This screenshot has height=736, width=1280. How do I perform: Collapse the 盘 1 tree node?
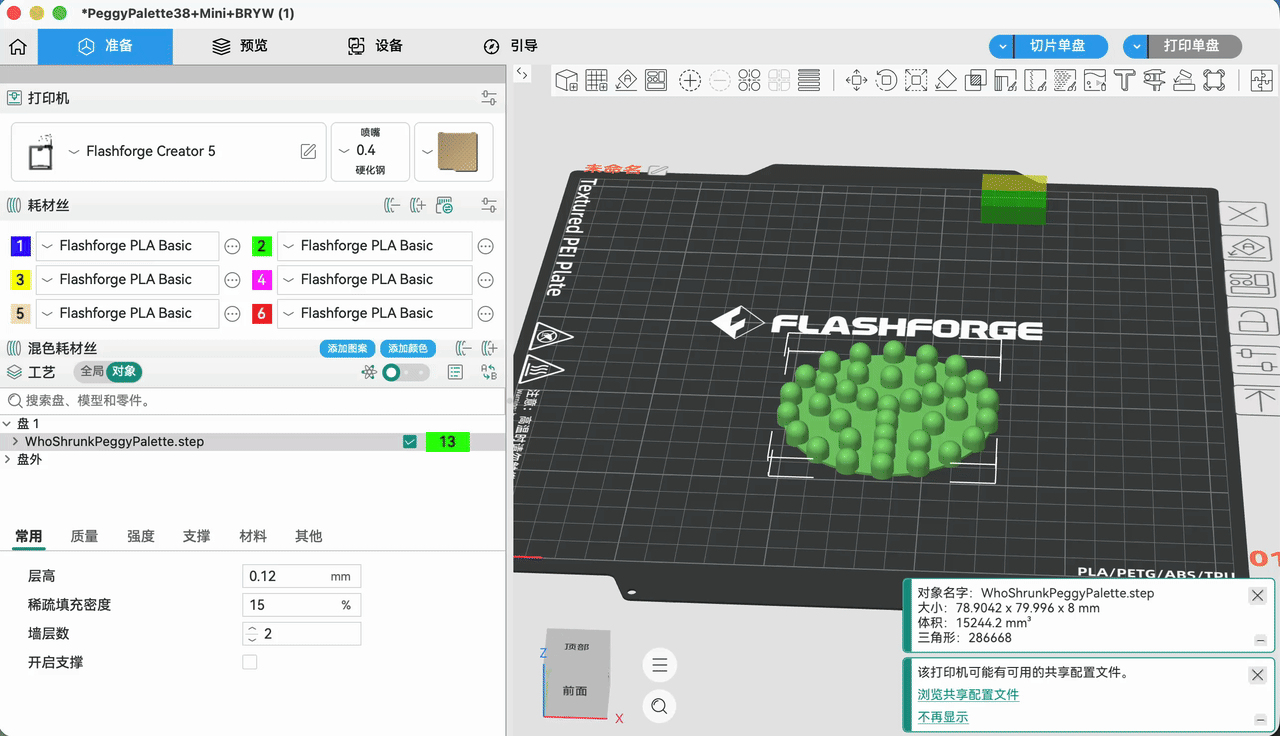8,424
